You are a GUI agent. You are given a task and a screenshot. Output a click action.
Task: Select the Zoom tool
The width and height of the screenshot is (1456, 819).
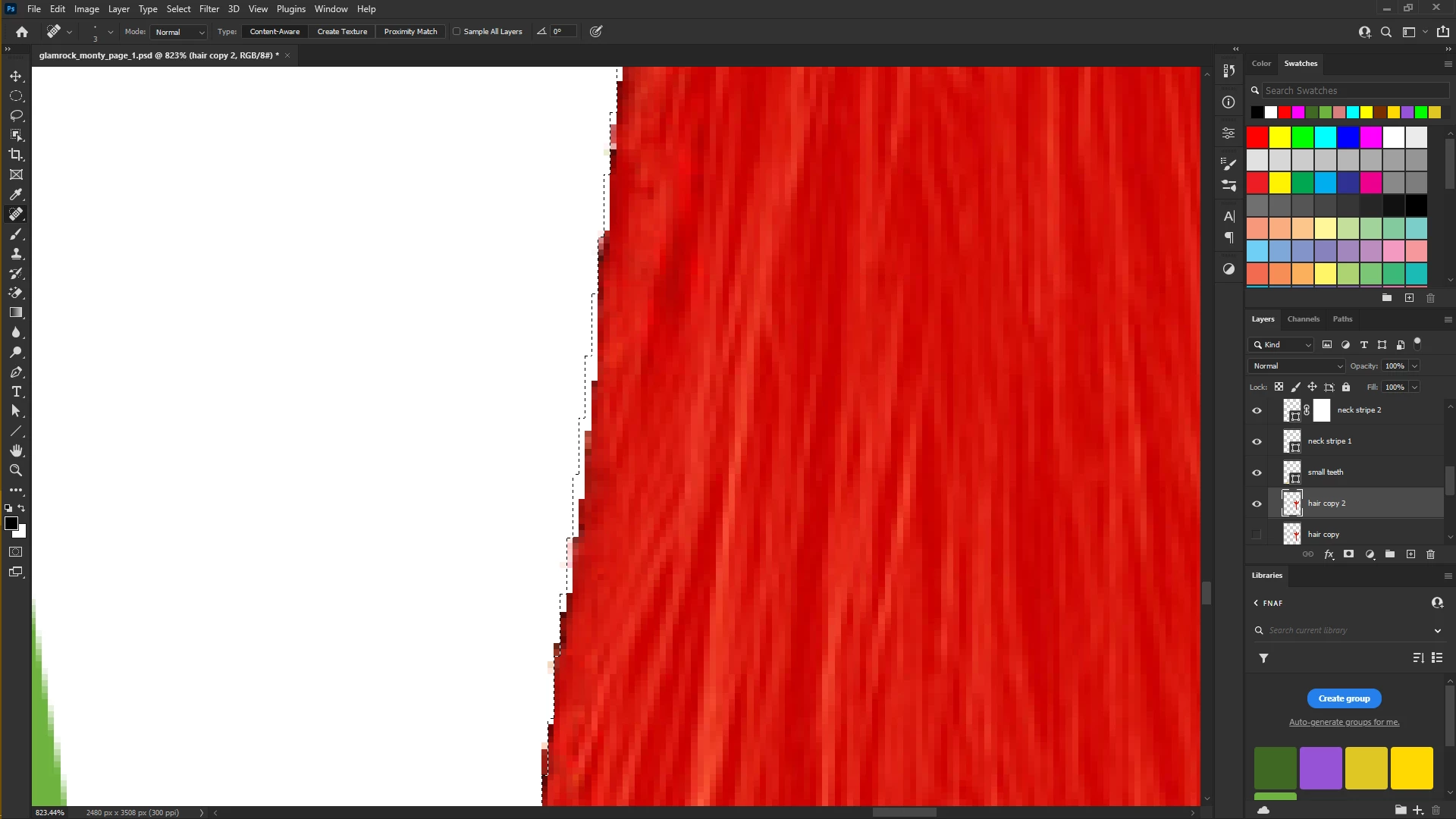(16, 470)
